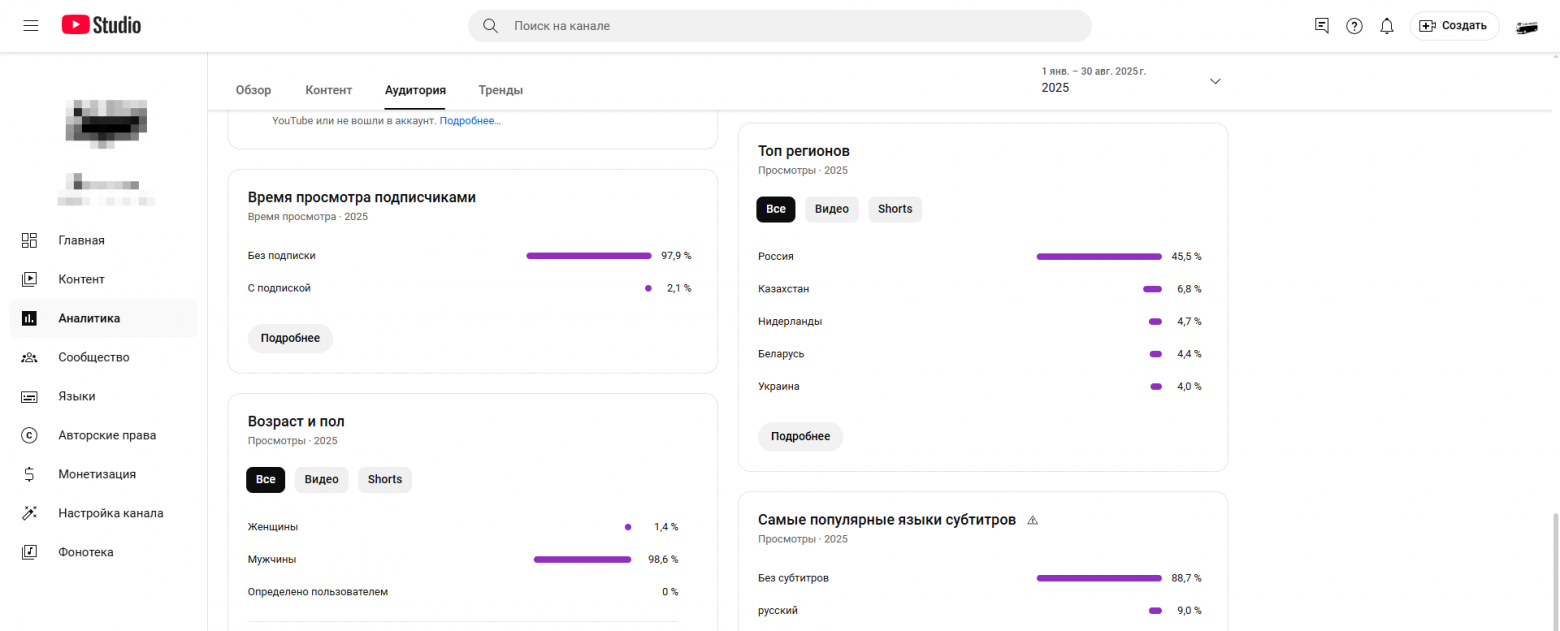Image resolution: width=1560 pixels, height=631 pixels.
Task: Open the hamburger navigation menu
Action: [x=30, y=26]
